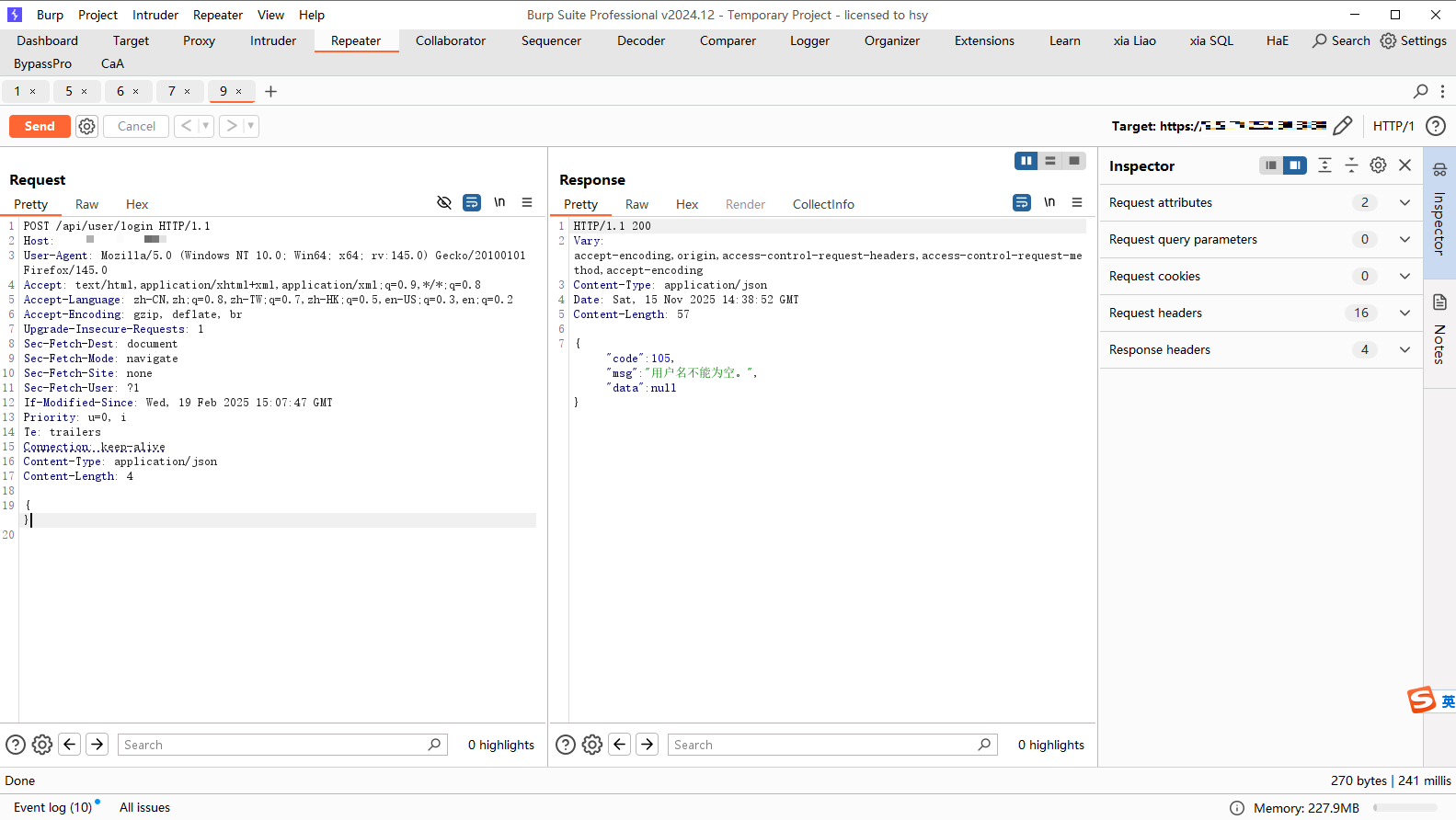Open the Notes side panel
The height and width of the screenshot is (820, 1456).
pos(1439,331)
